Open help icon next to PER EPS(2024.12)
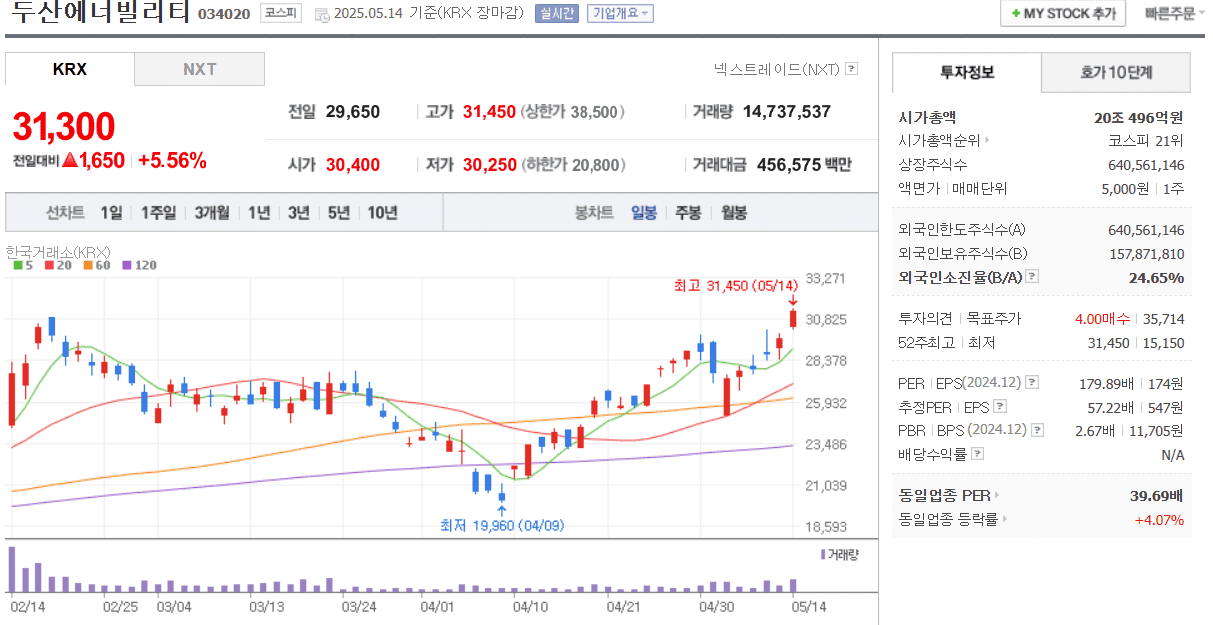 point(1033,382)
